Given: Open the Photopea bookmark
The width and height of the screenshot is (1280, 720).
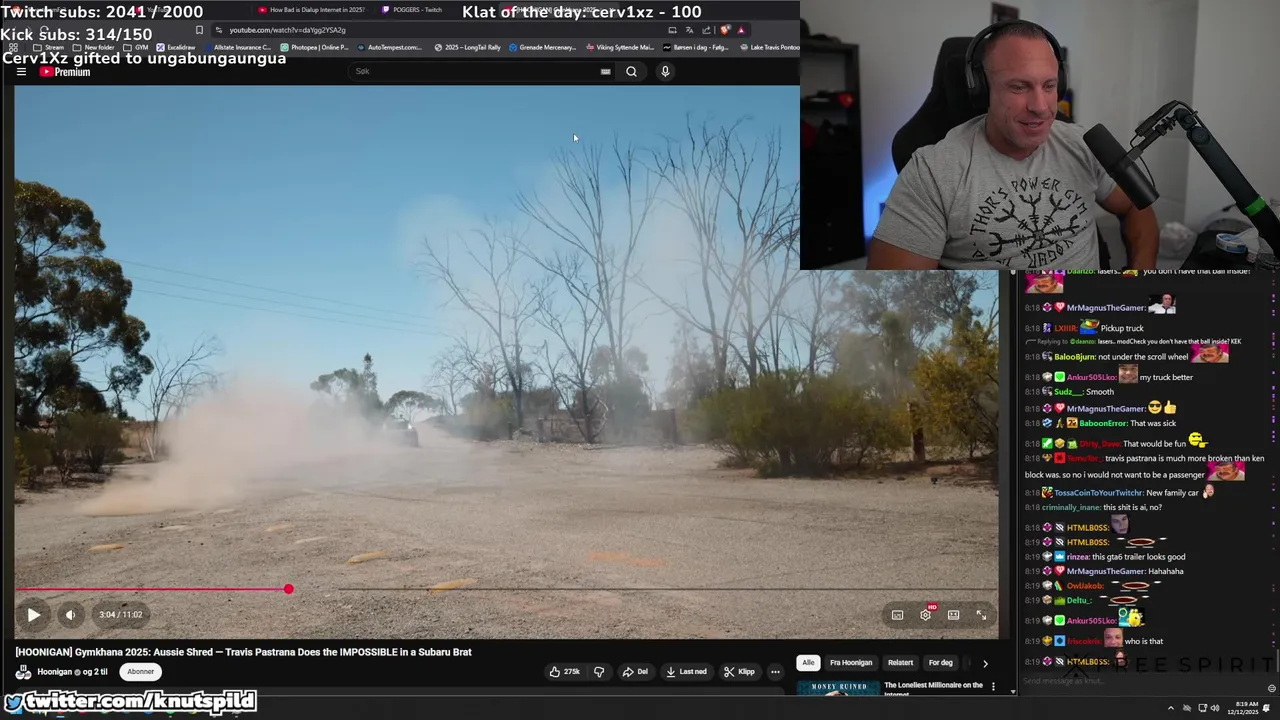Looking at the screenshot, I should click(x=314, y=47).
